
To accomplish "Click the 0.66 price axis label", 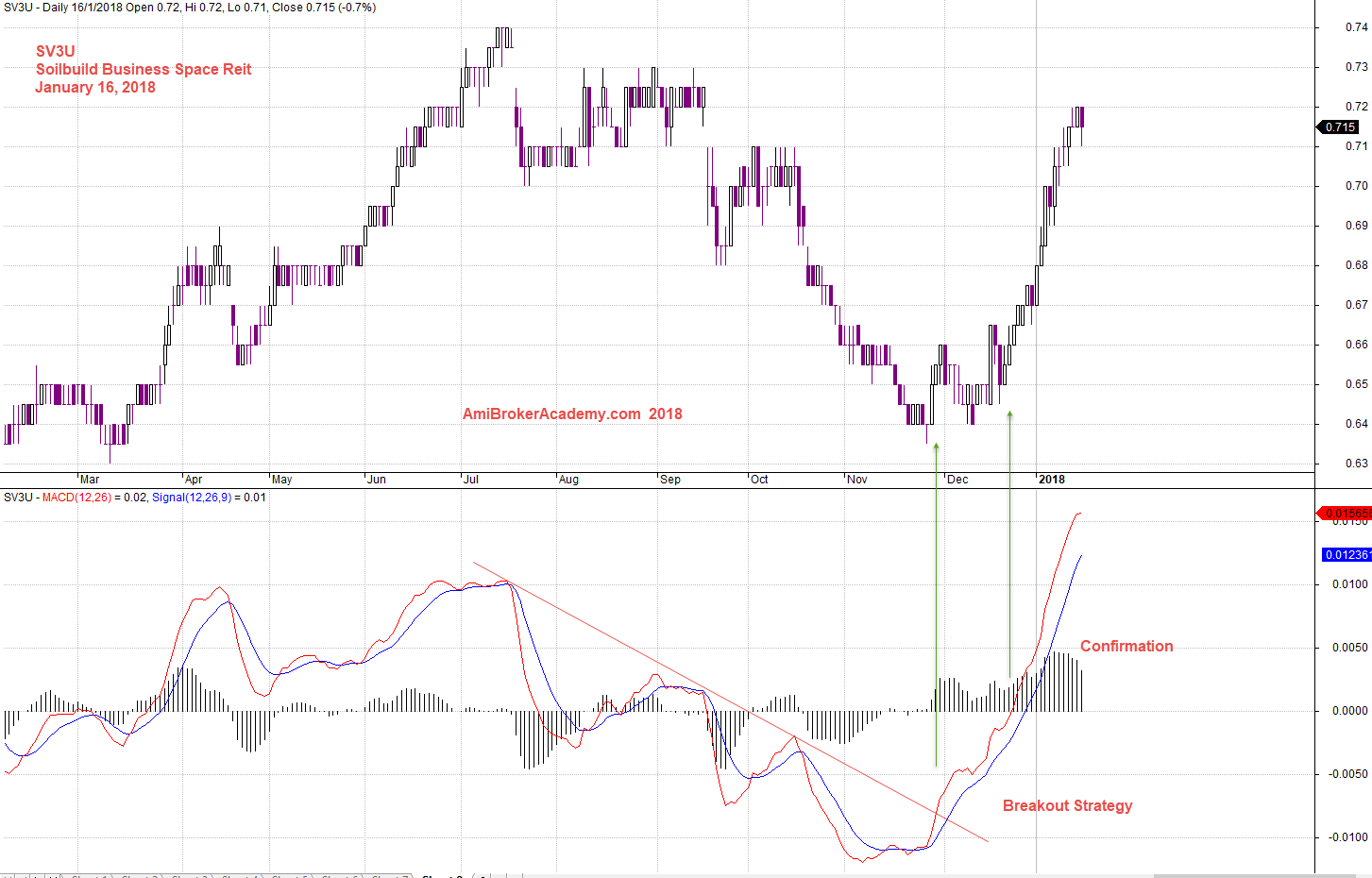I will [x=1356, y=345].
